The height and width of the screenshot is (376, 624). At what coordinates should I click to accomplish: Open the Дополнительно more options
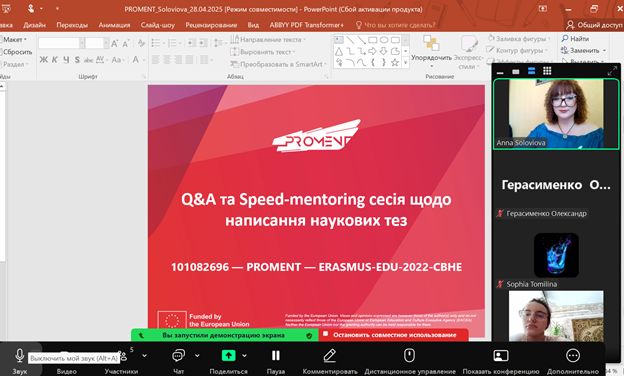573,355
